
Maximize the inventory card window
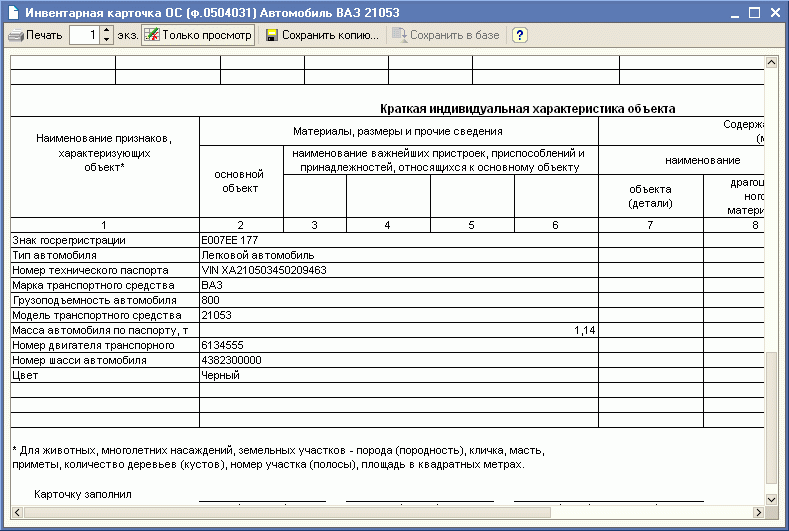(754, 13)
